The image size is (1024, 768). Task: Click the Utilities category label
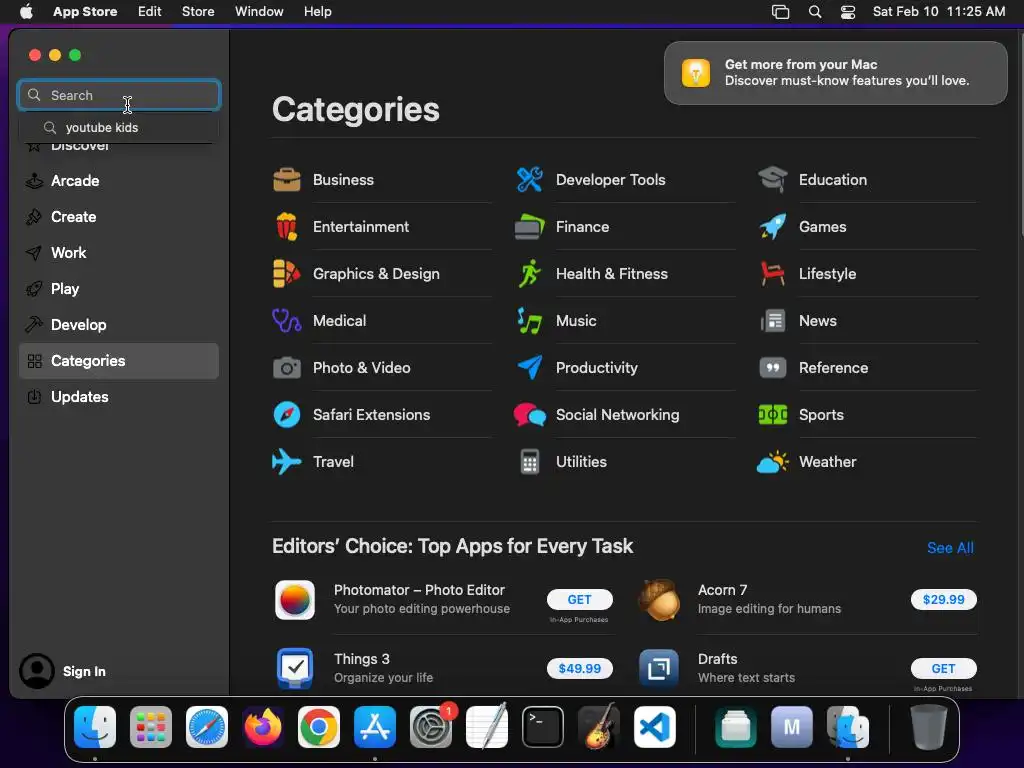point(581,462)
